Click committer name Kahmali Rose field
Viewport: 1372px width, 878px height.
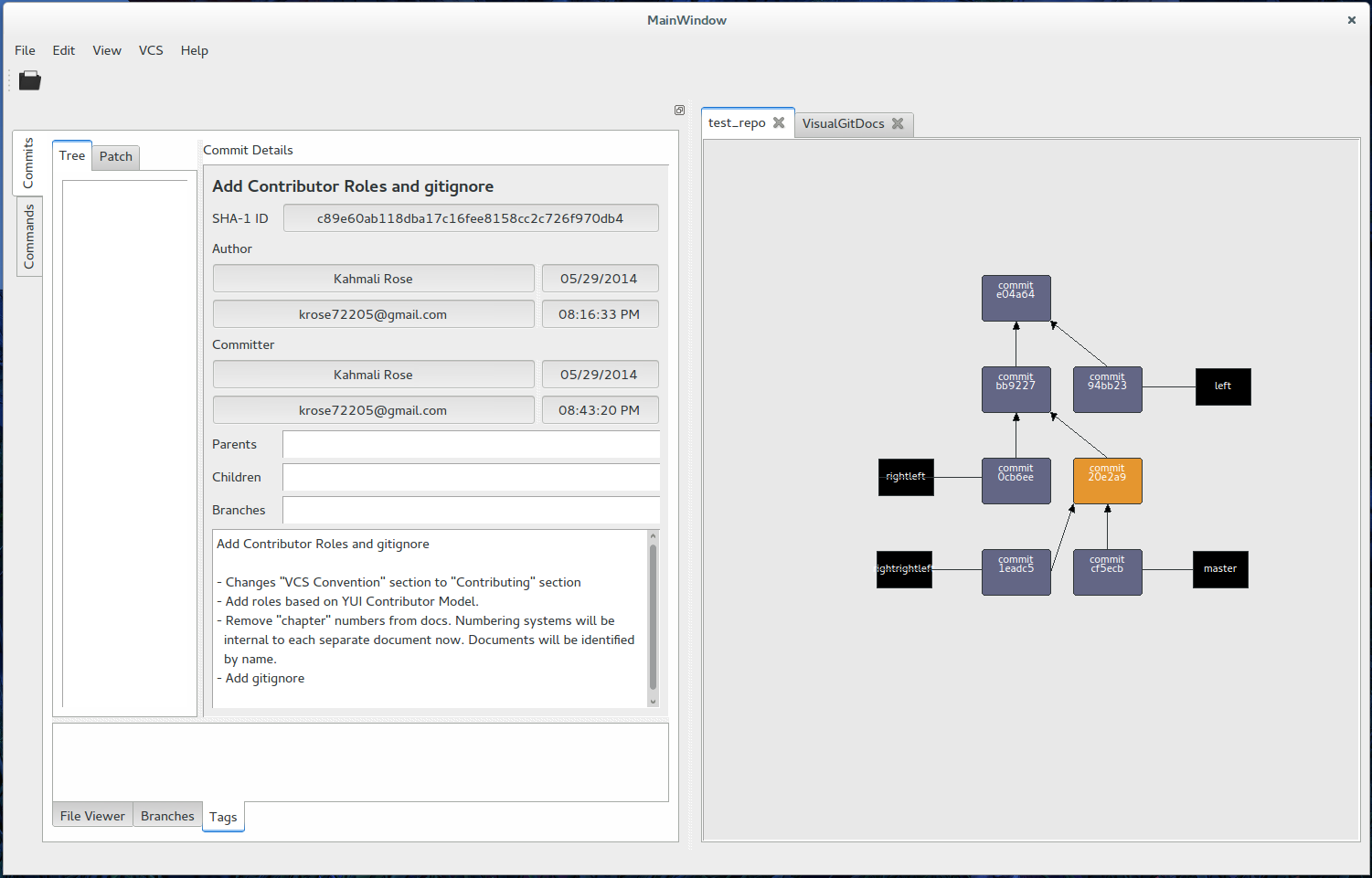[373, 375]
